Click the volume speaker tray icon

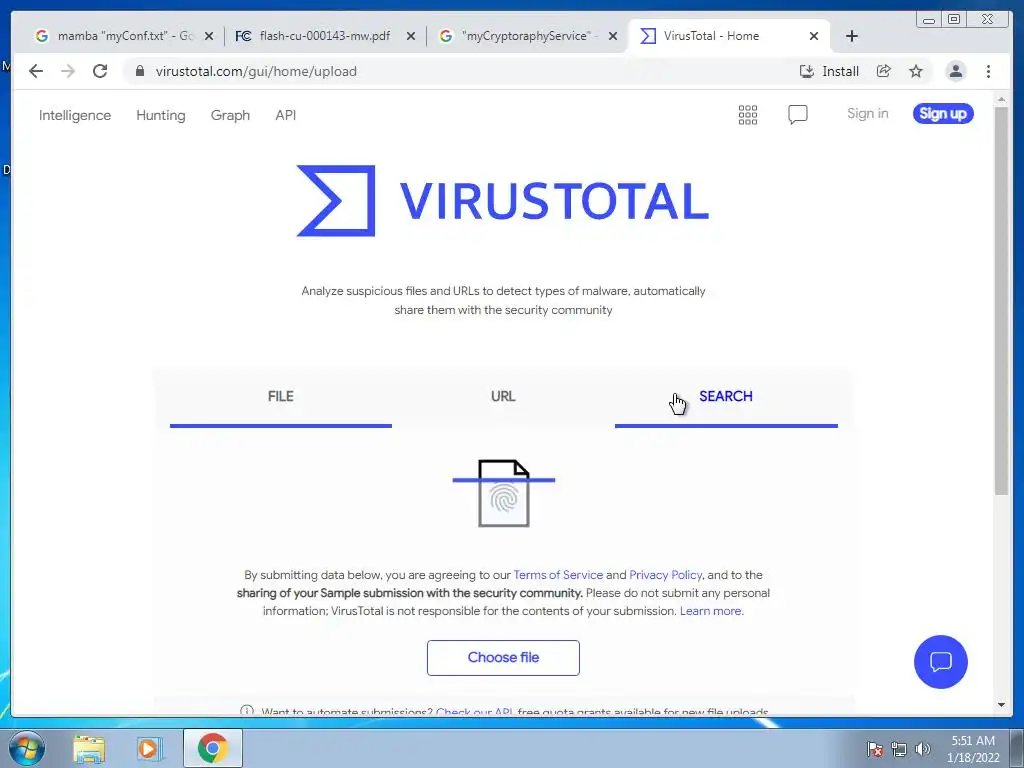point(922,750)
